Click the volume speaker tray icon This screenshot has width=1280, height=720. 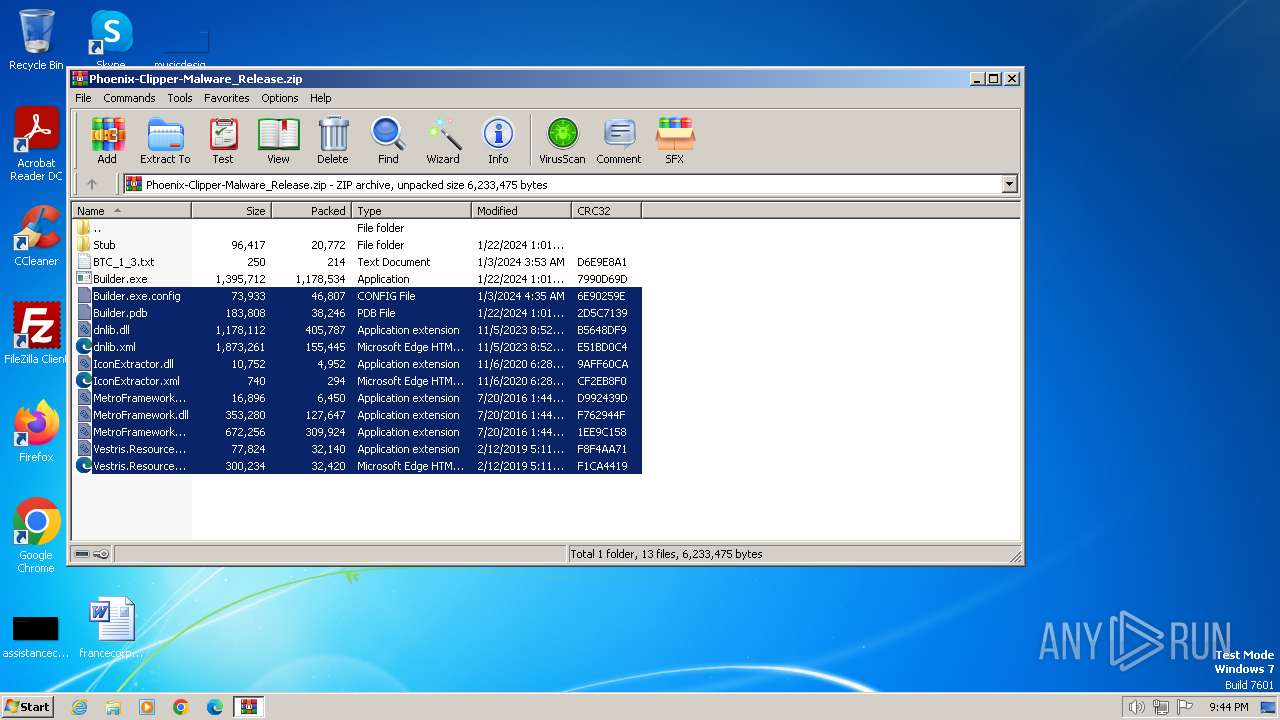click(1136, 707)
